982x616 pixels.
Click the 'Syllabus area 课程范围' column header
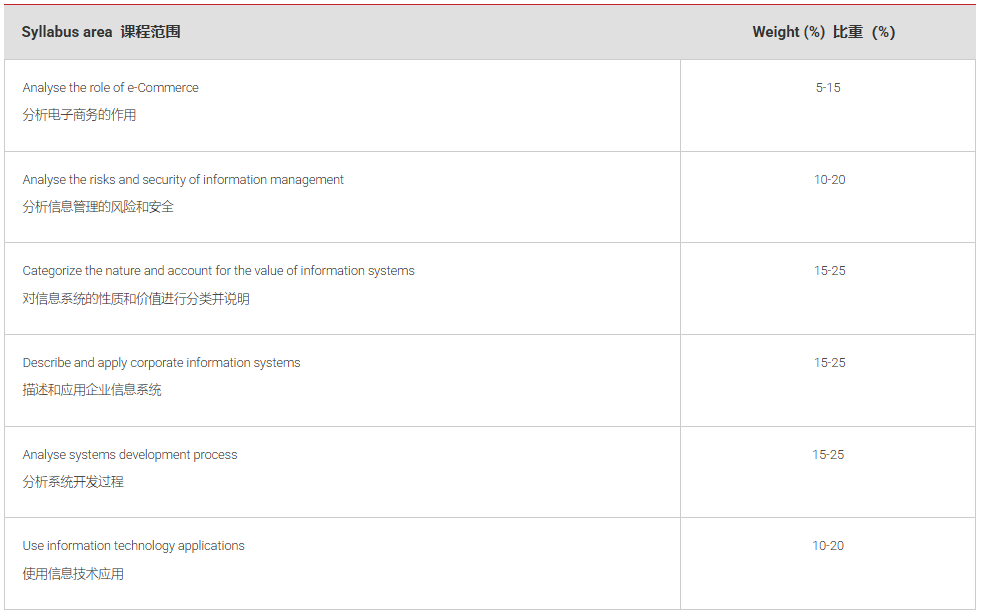[101, 32]
